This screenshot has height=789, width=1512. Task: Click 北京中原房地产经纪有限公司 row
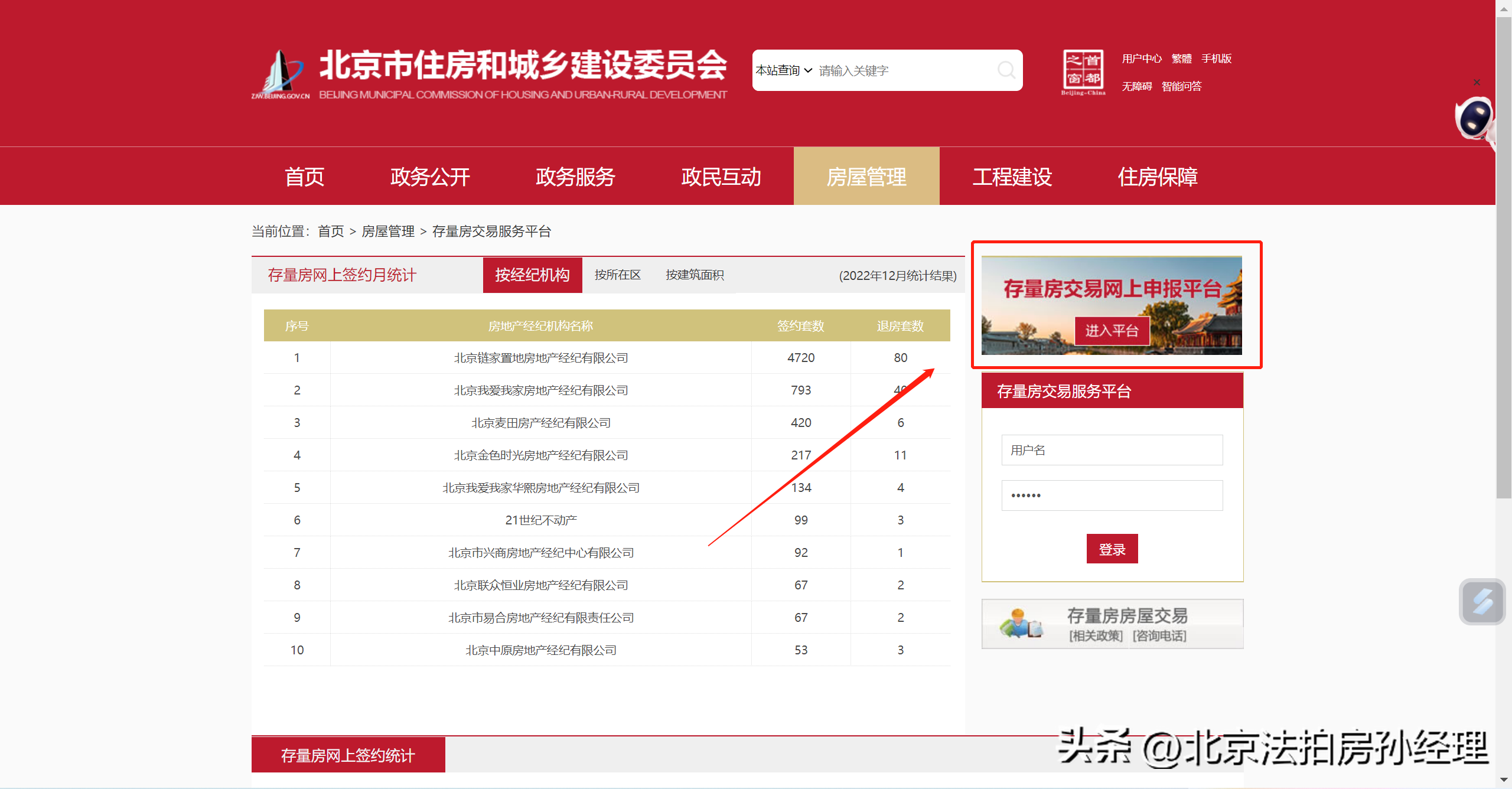click(607, 650)
